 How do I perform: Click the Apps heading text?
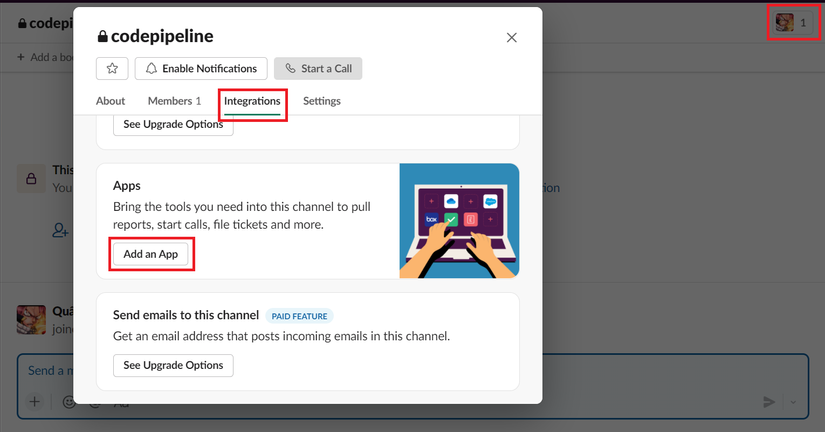(127, 186)
